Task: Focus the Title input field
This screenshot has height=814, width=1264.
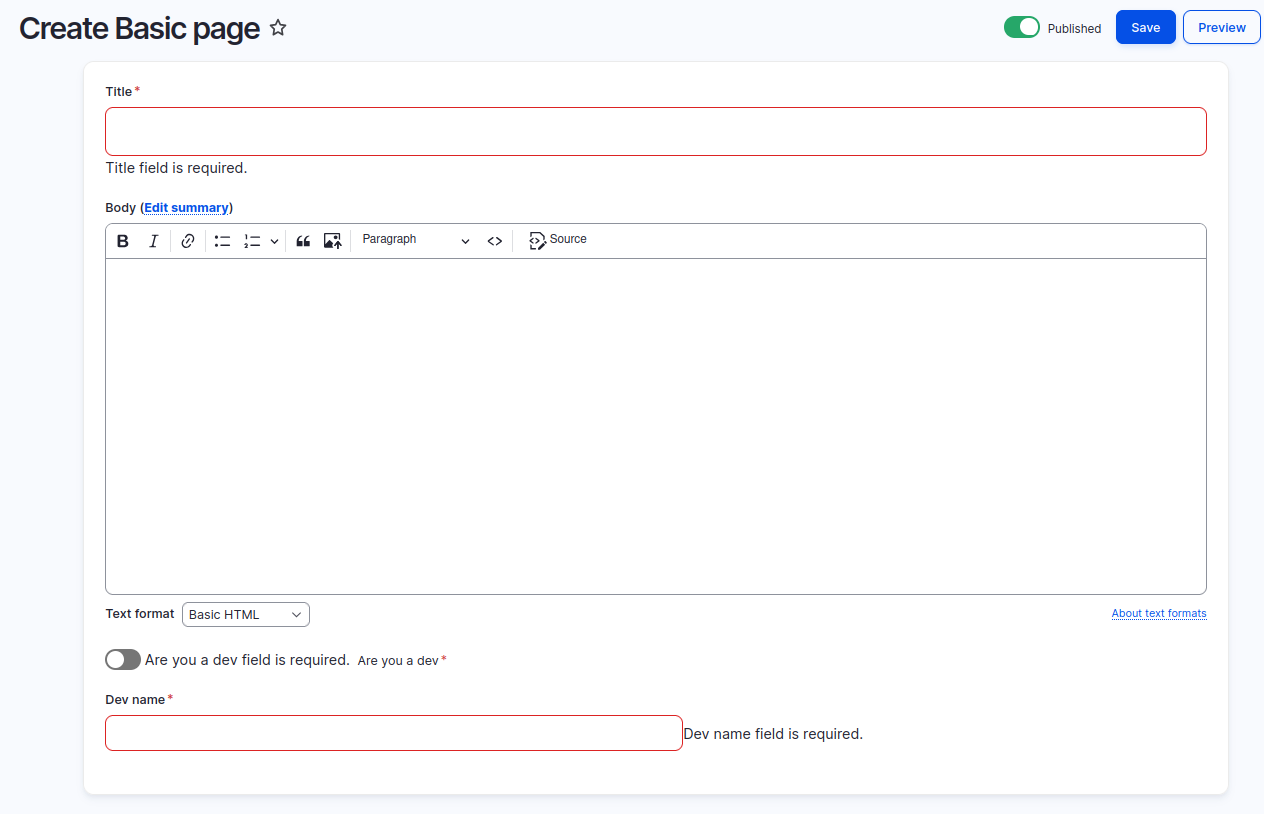Action: click(x=655, y=131)
